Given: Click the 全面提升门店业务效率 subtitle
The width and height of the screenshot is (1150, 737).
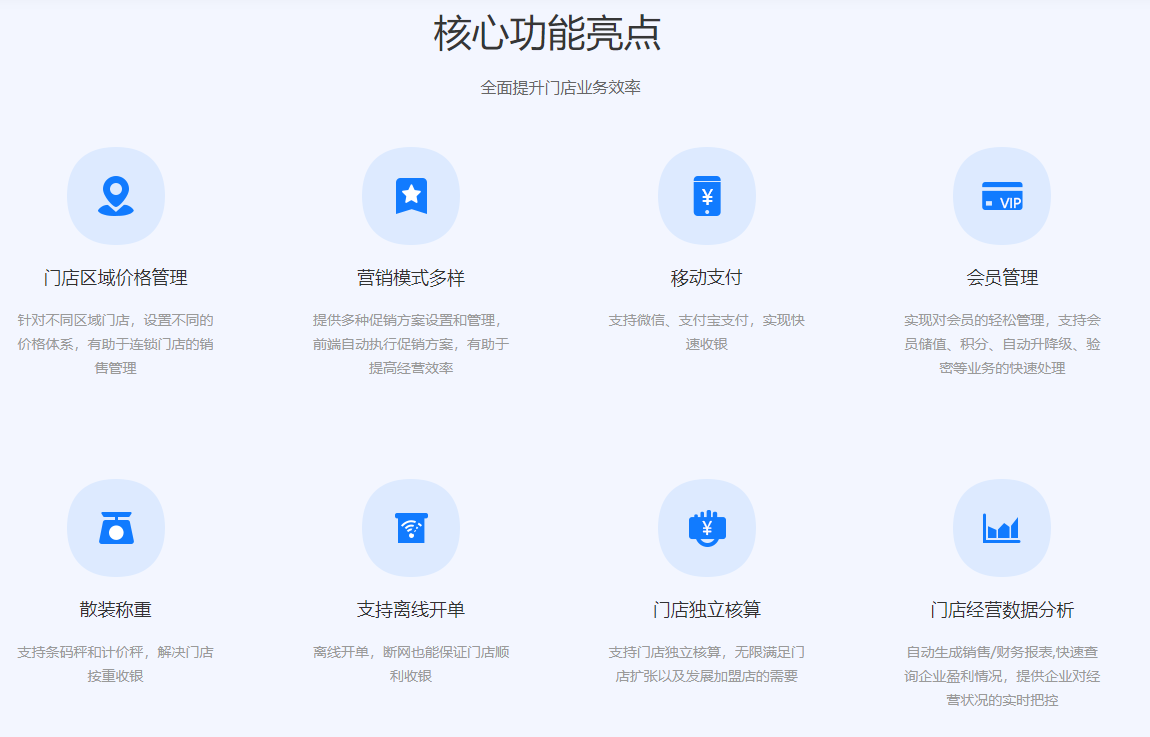Looking at the screenshot, I should coord(560,88).
